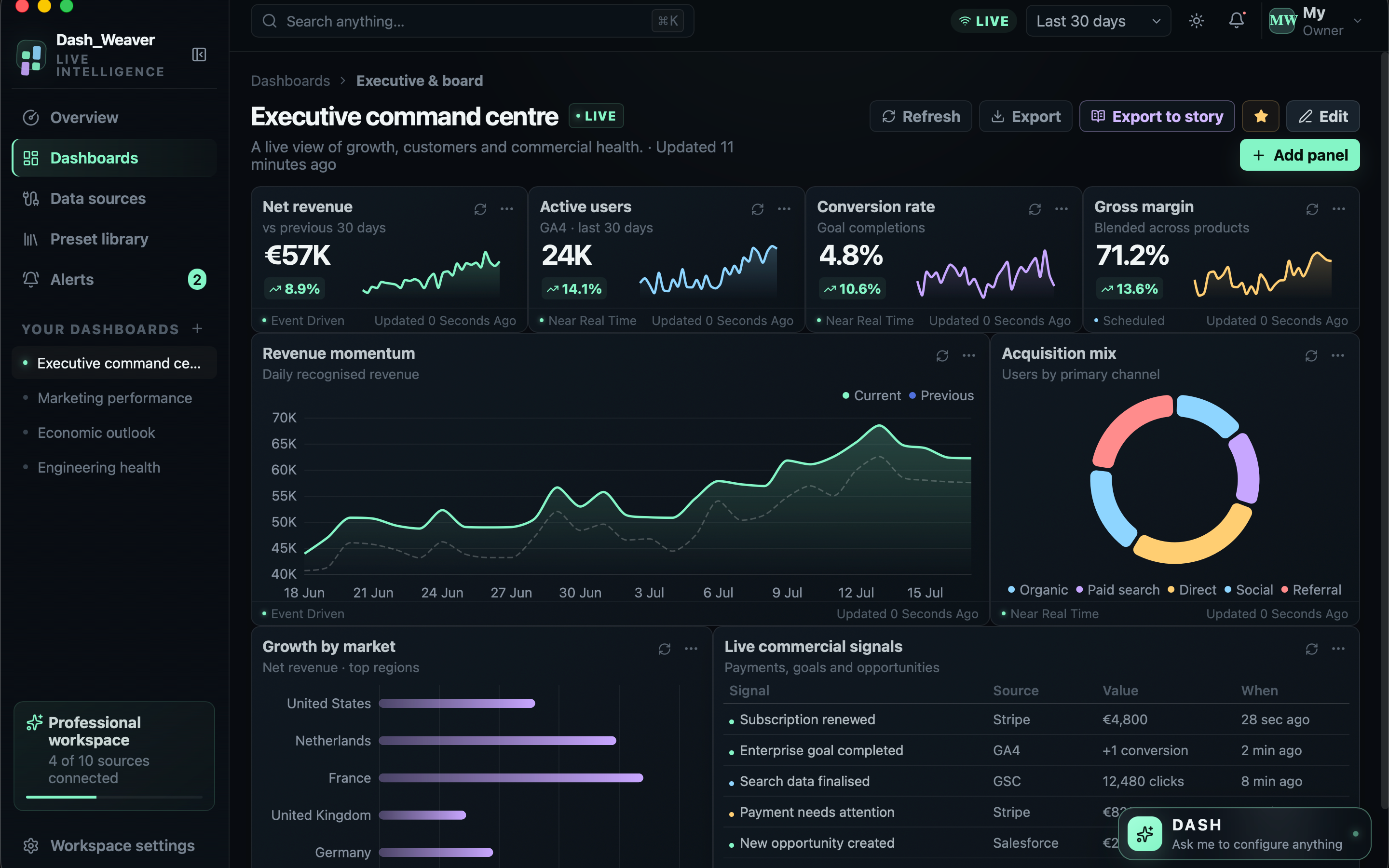The width and height of the screenshot is (1389, 868).
Task: Click the Edit button
Action: pos(1322,117)
